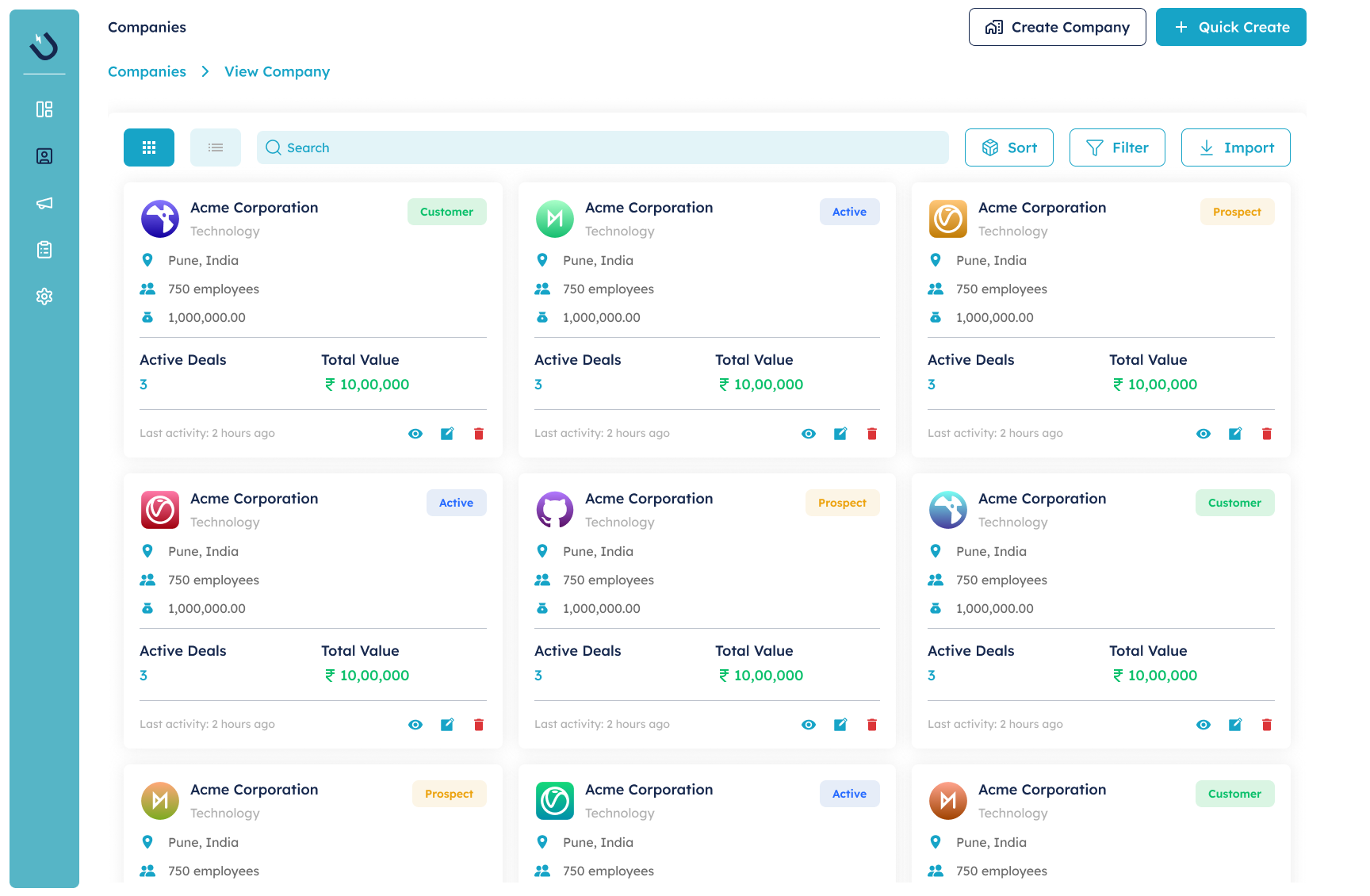Open the Sort options
Image resolution: width=1370 pixels, height=896 pixels.
[x=1008, y=147]
